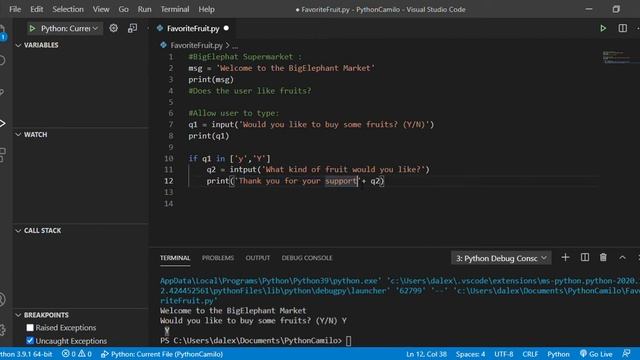Screen dimensions: 640x360
Task: Open the debug console view icon
Action: pos(132,28)
